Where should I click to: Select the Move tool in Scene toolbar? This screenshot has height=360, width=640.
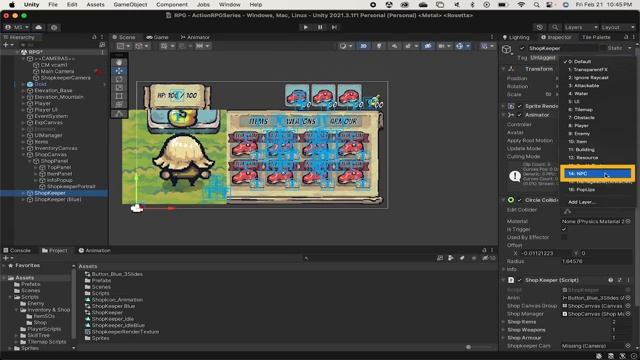[x=119, y=71]
